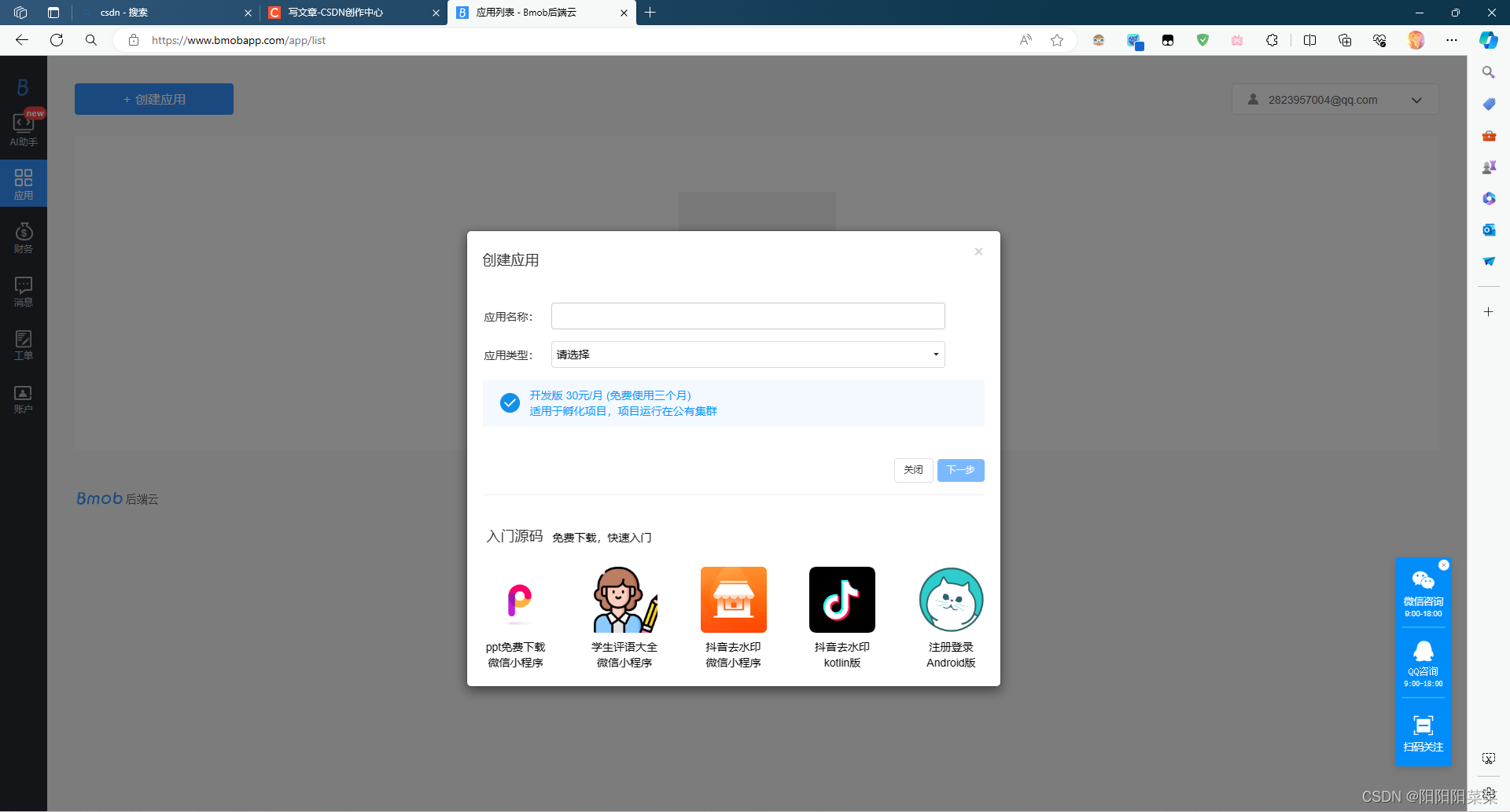Select the 开发版 30元/月 plan option
This screenshot has width=1510, height=812.
click(x=510, y=402)
